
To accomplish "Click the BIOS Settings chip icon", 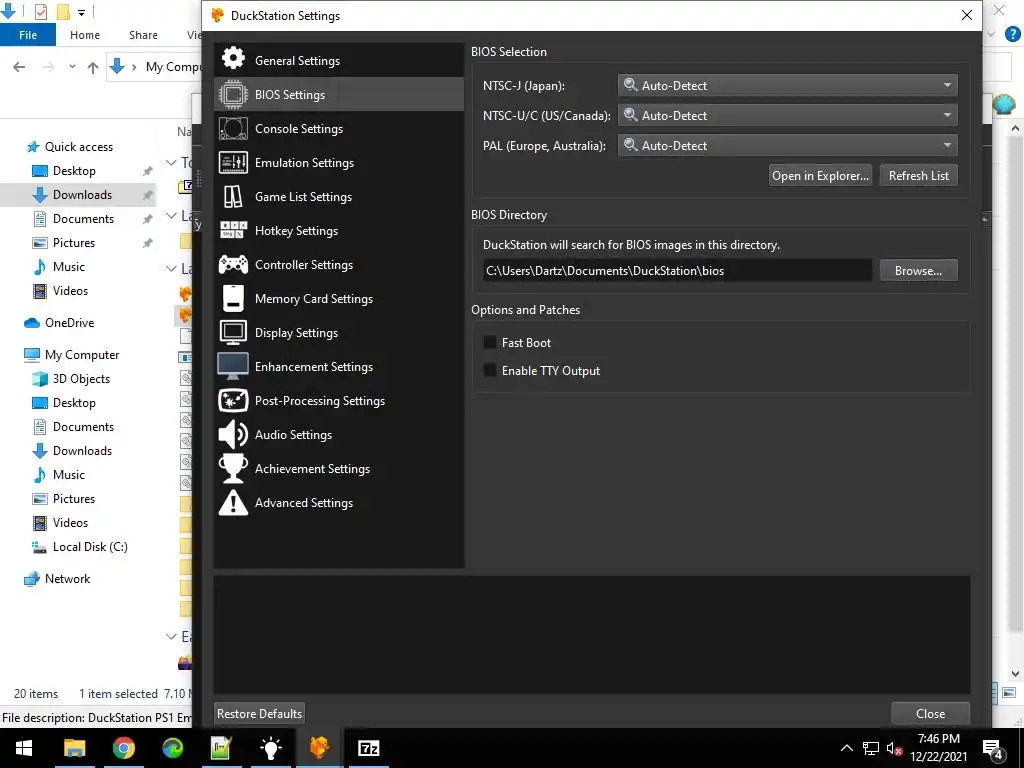I will [x=233, y=94].
